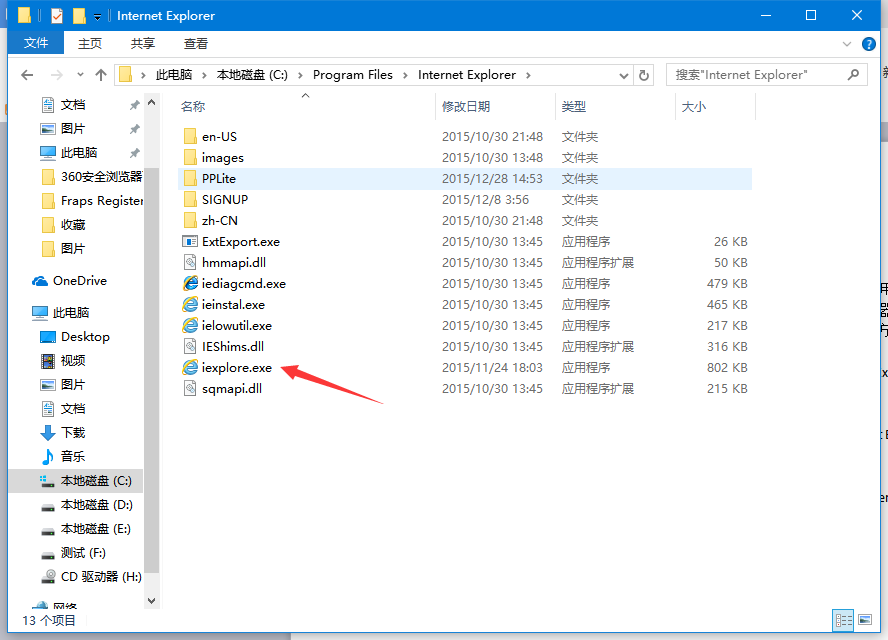Select the sqmapi.dll file icon
This screenshot has height=640, width=888.
(190, 388)
